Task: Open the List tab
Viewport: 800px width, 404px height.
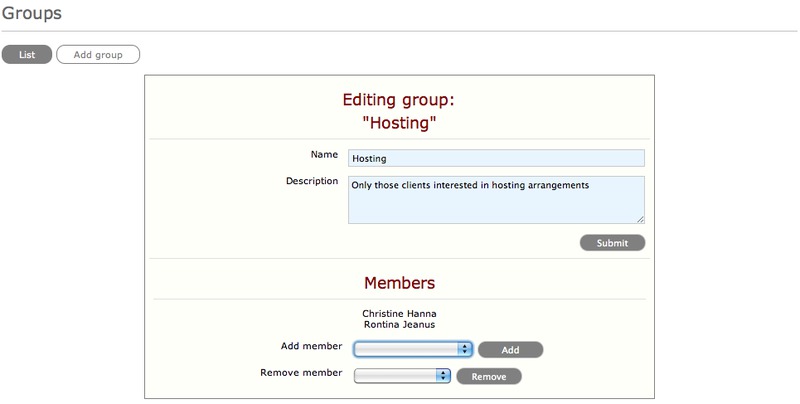Action: click(x=27, y=55)
